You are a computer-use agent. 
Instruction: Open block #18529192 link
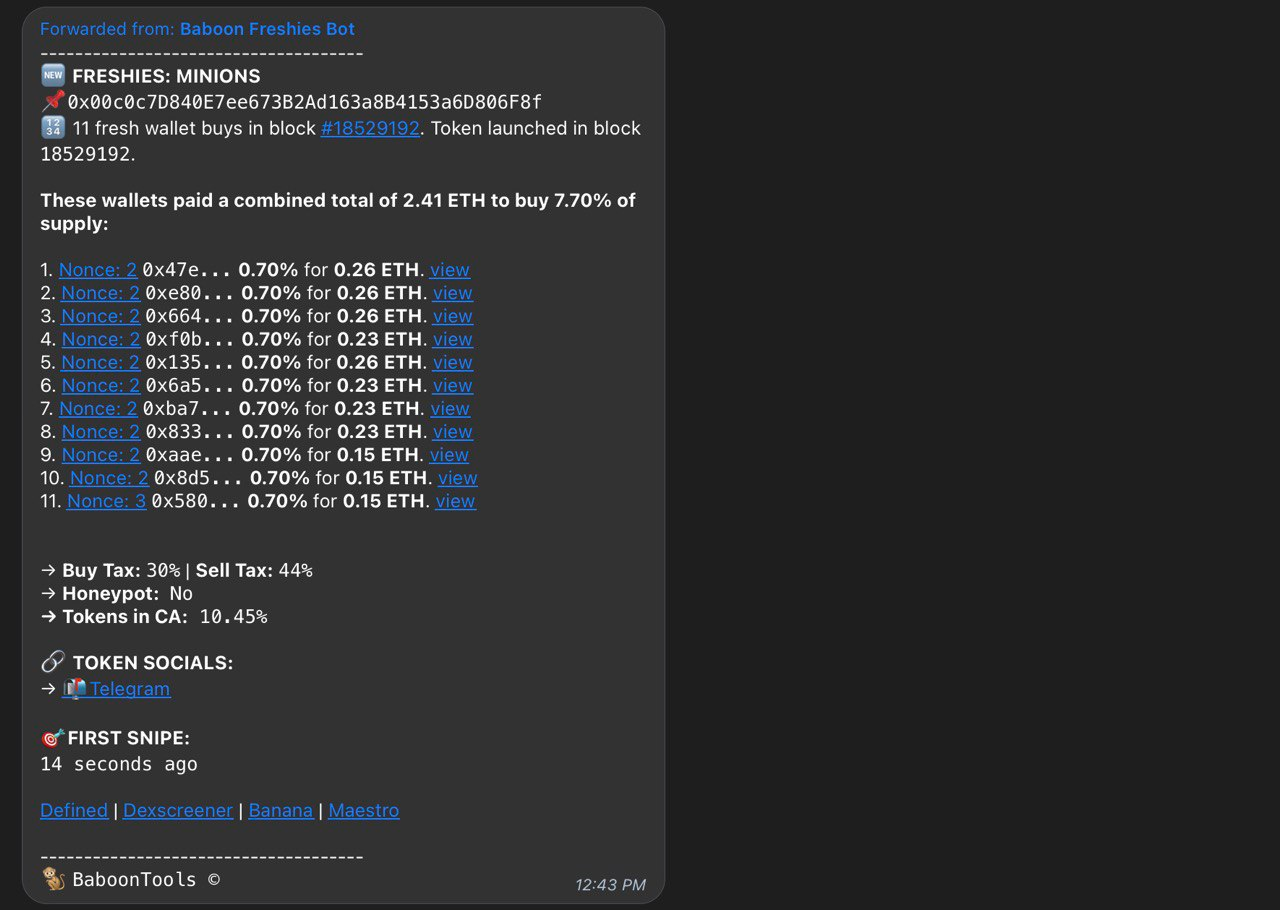point(370,128)
